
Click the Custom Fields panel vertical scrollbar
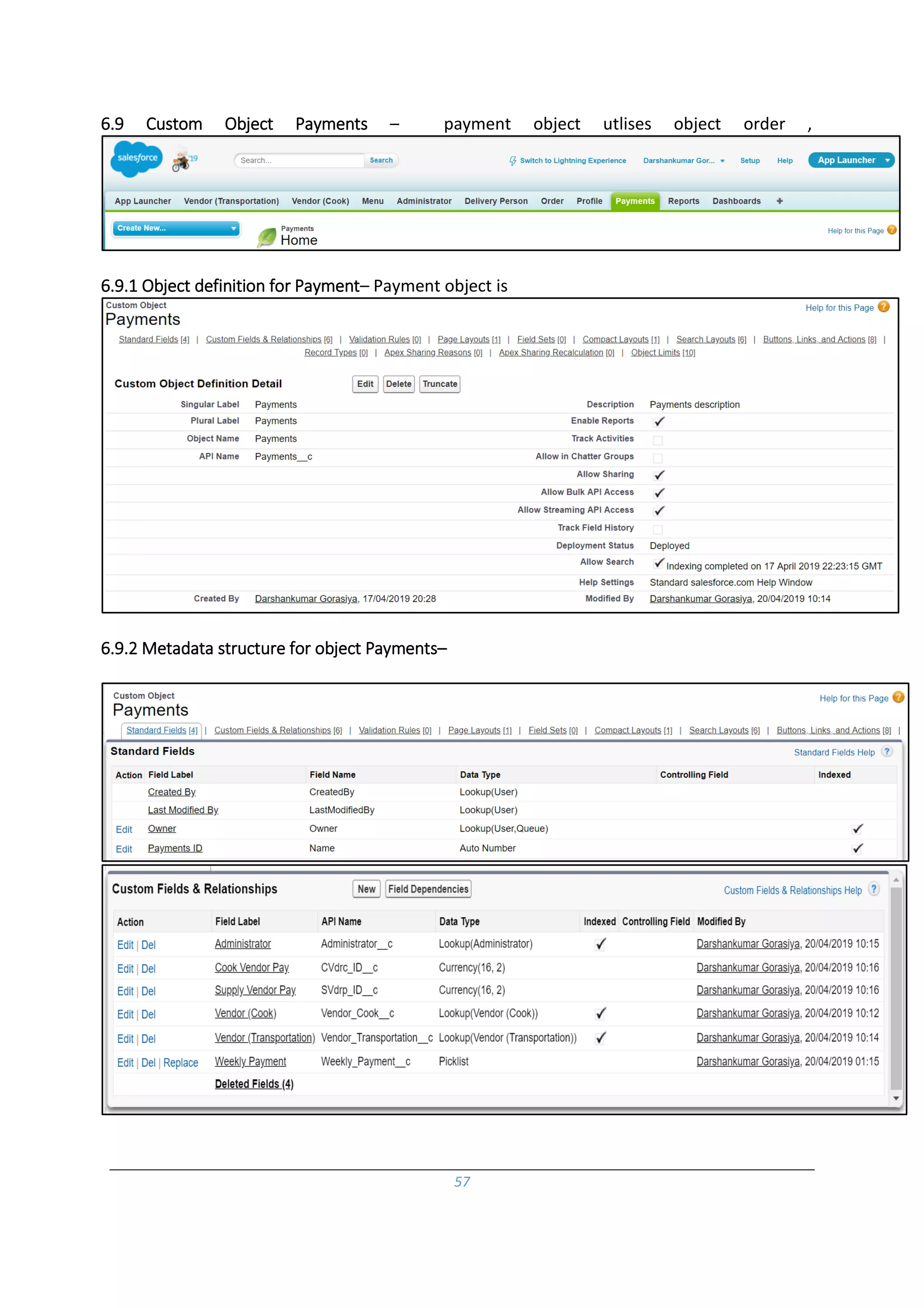point(896,988)
